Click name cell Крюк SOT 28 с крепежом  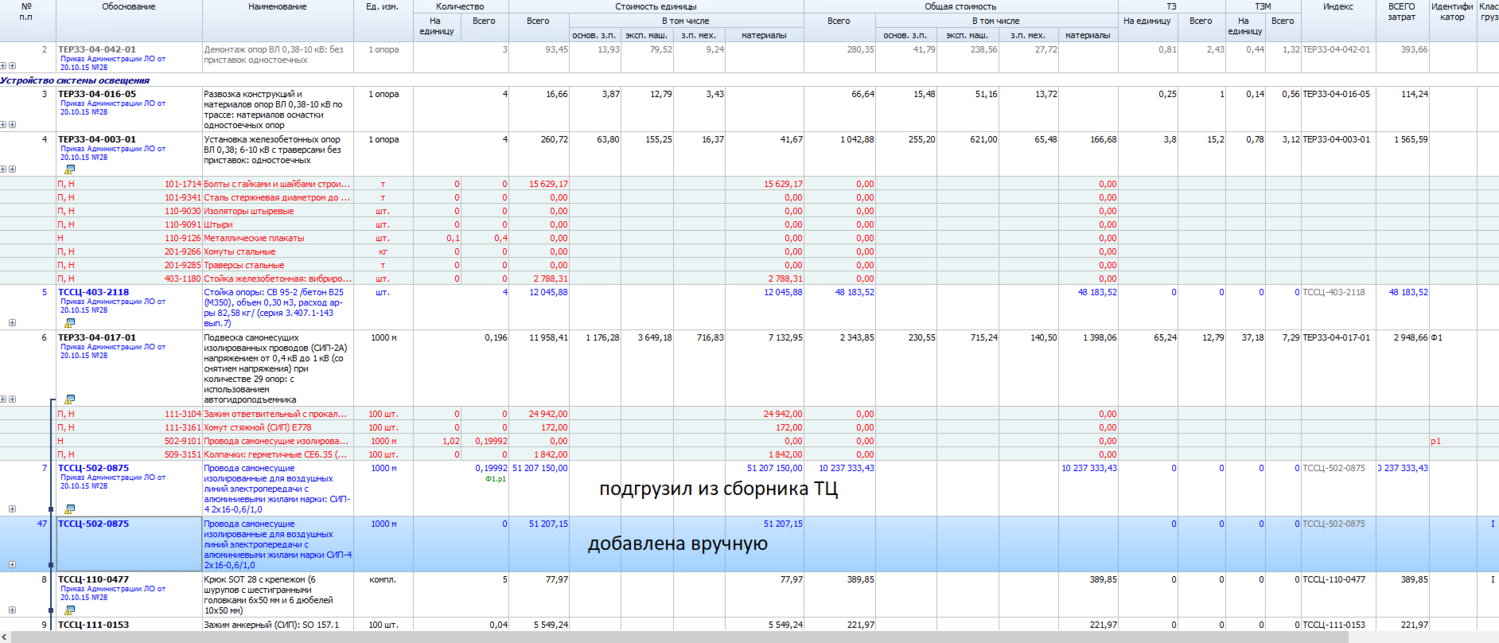coord(277,594)
